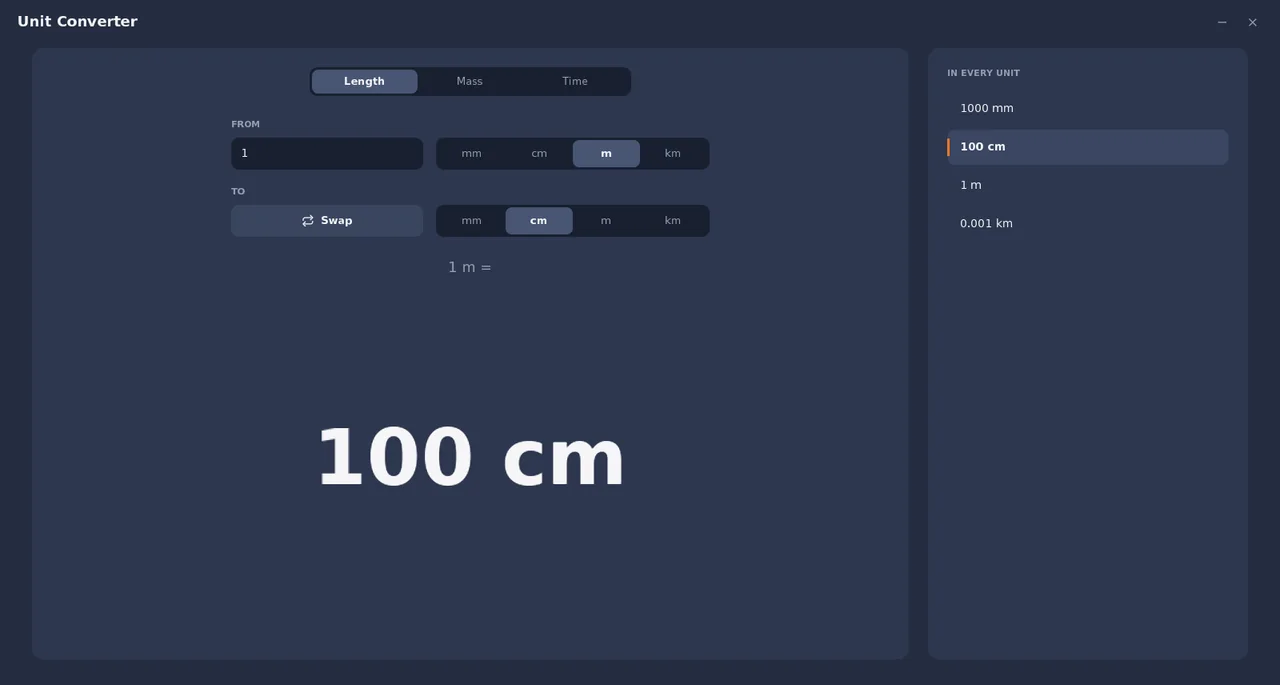This screenshot has height=685, width=1280.
Task: Select km as the From unit
Action: [673, 153]
